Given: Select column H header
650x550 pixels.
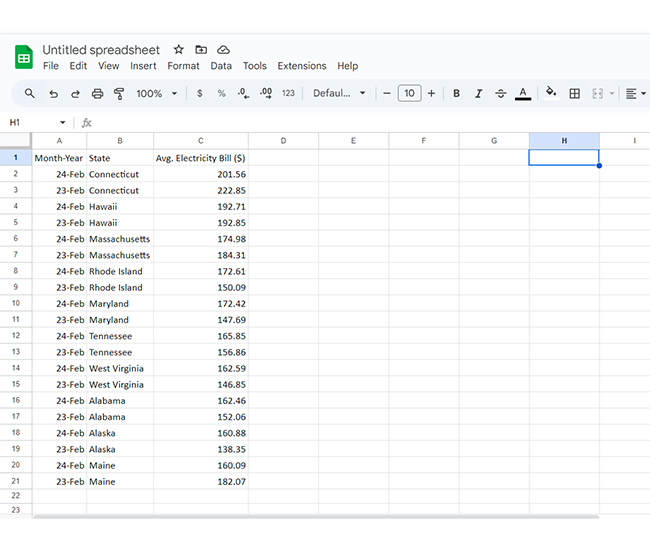Looking at the screenshot, I should (564, 141).
